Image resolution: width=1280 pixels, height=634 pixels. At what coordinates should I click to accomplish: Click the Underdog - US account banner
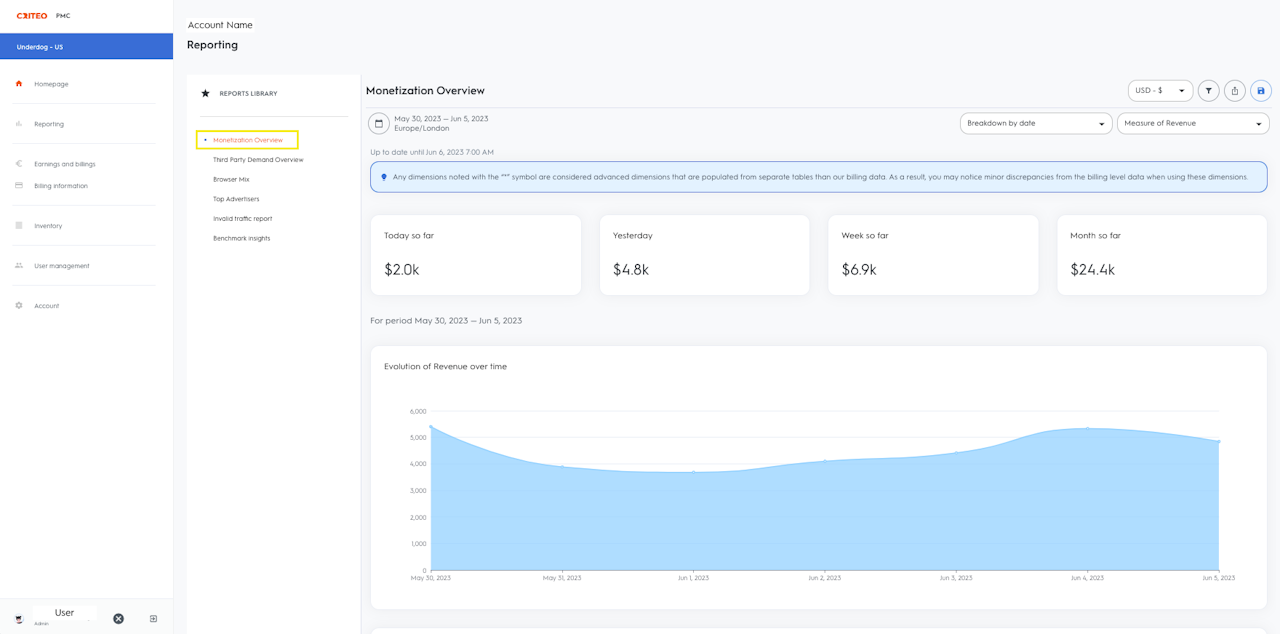click(86, 47)
